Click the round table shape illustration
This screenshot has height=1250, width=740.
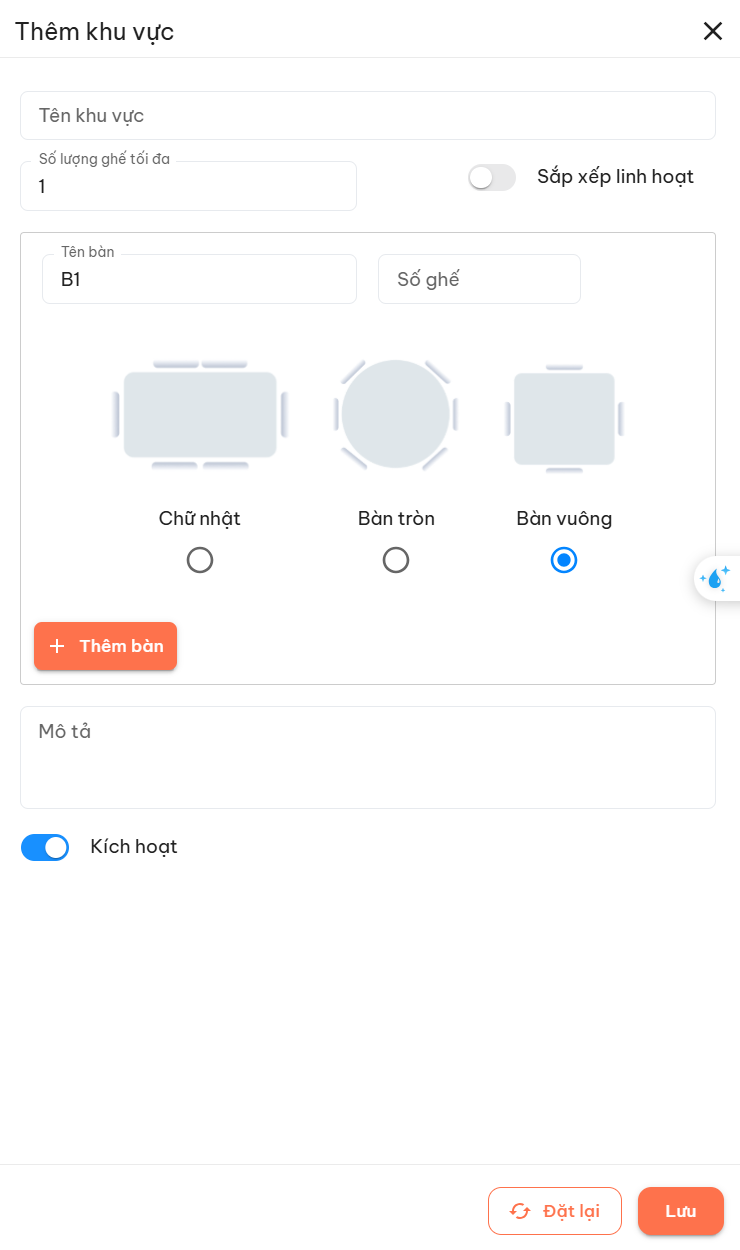point(396,414)
